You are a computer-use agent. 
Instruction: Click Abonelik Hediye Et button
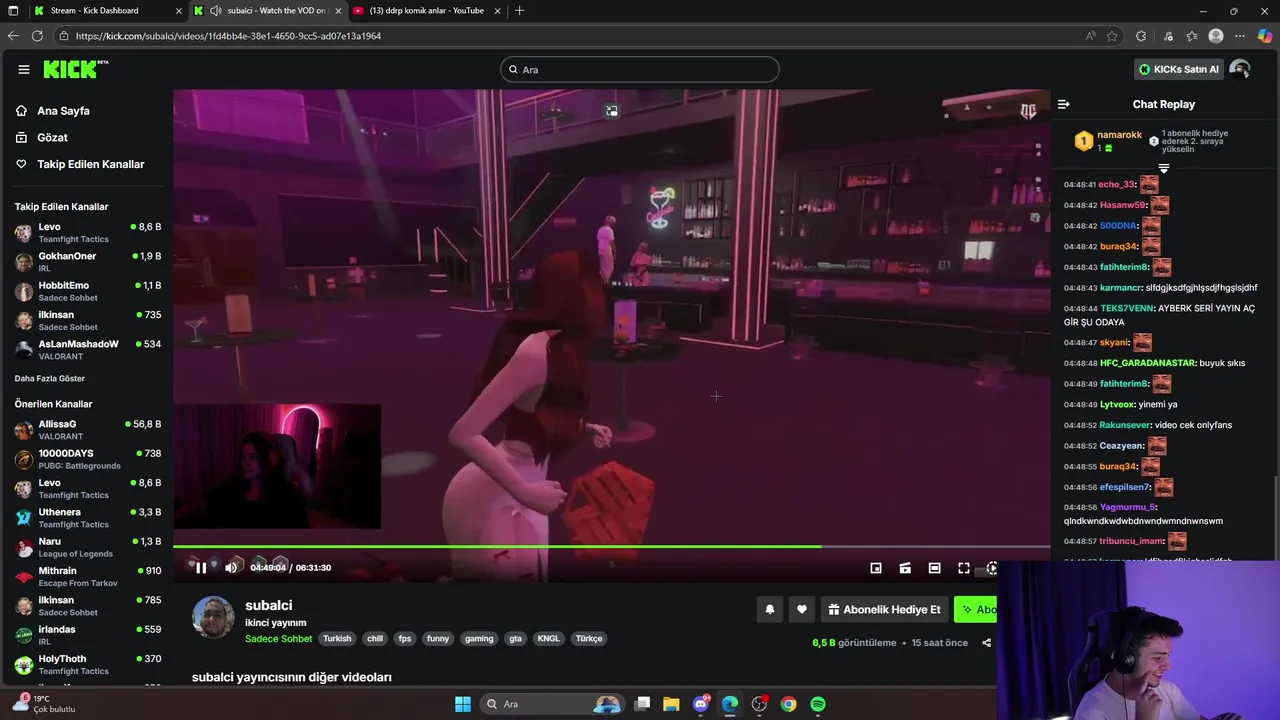tap(884, 609)
